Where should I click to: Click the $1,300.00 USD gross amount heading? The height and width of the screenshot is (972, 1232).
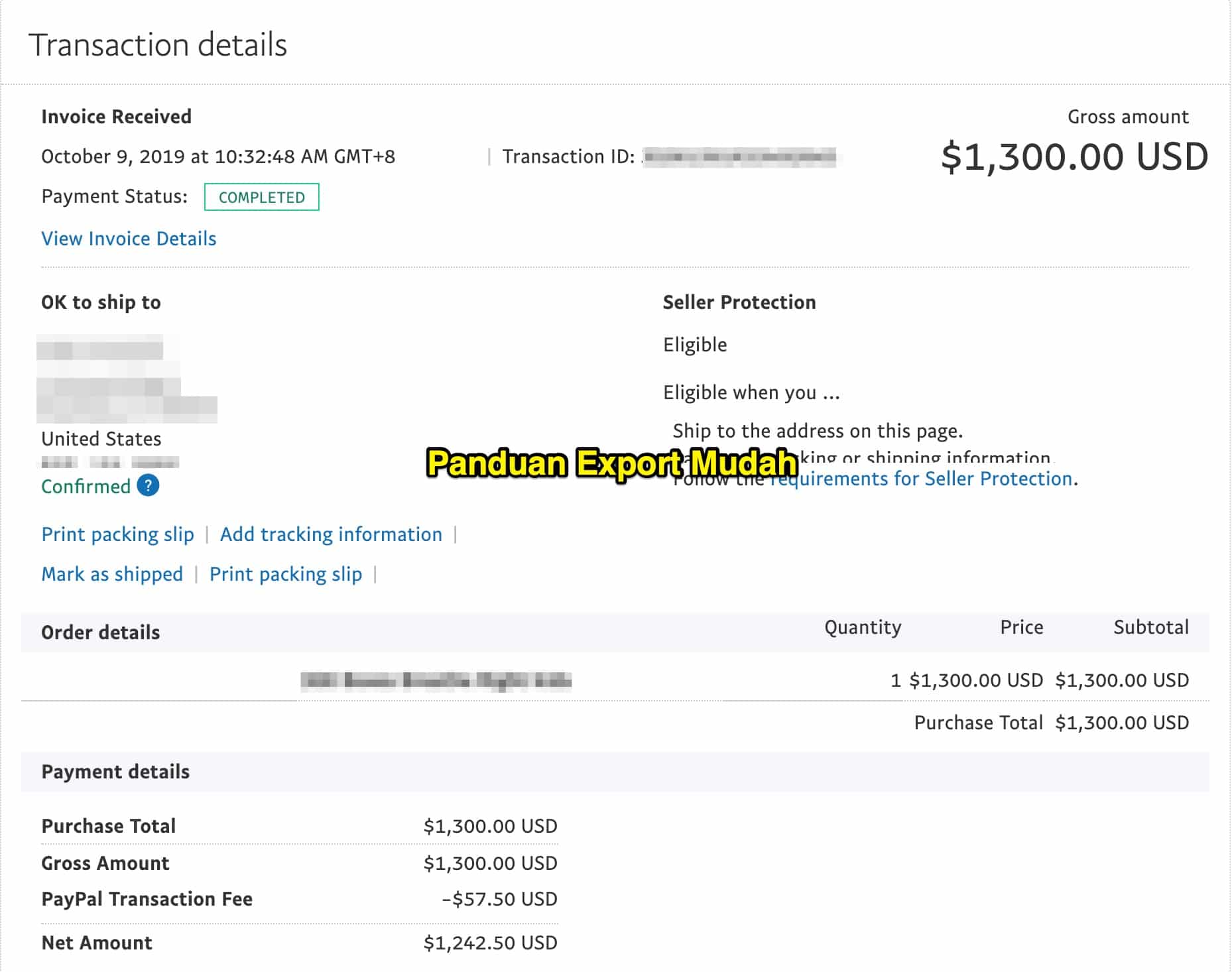point(1074,157)
